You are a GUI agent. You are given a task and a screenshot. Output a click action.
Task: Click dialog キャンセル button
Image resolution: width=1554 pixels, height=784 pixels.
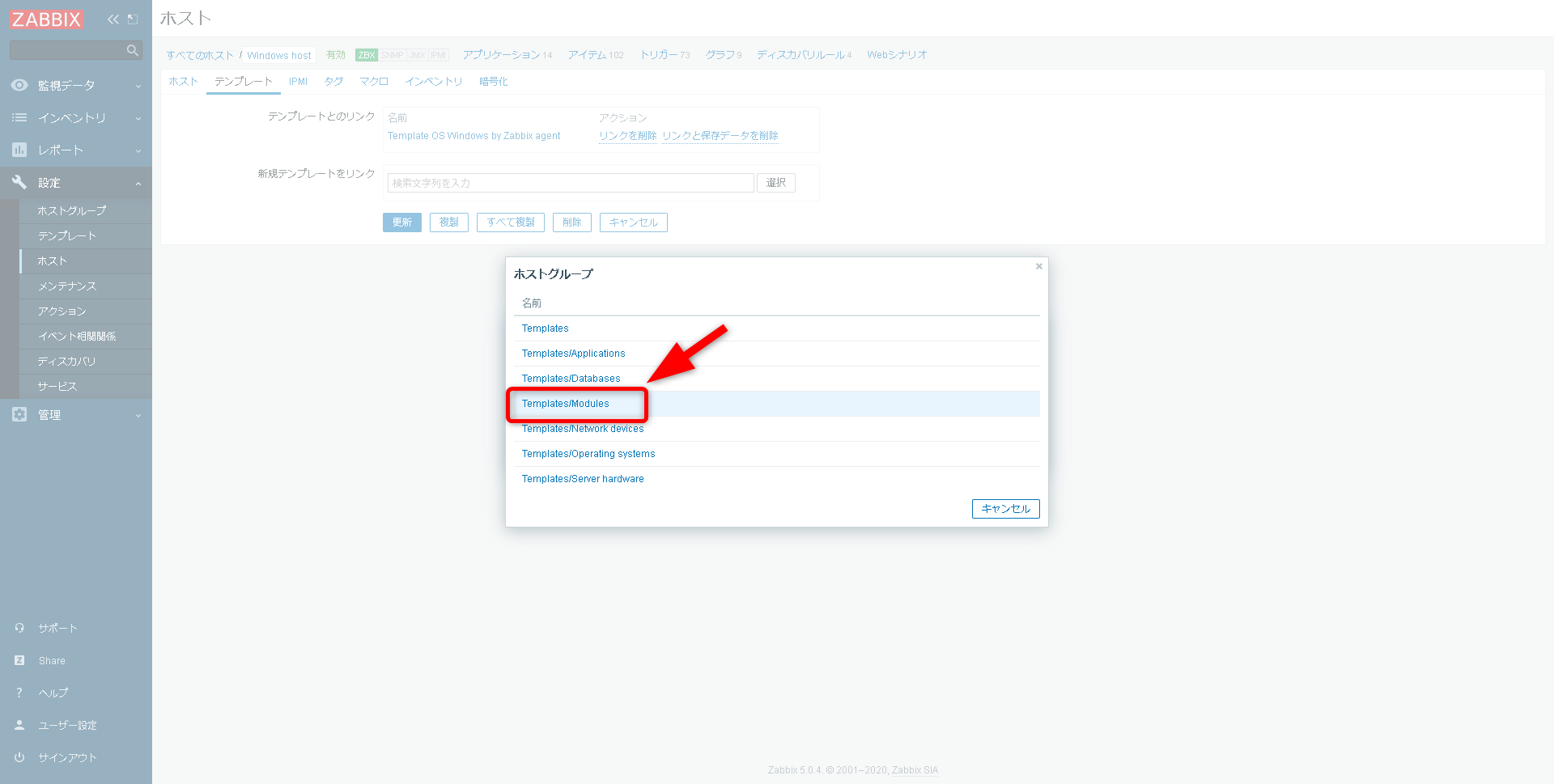coord(1006,509)
